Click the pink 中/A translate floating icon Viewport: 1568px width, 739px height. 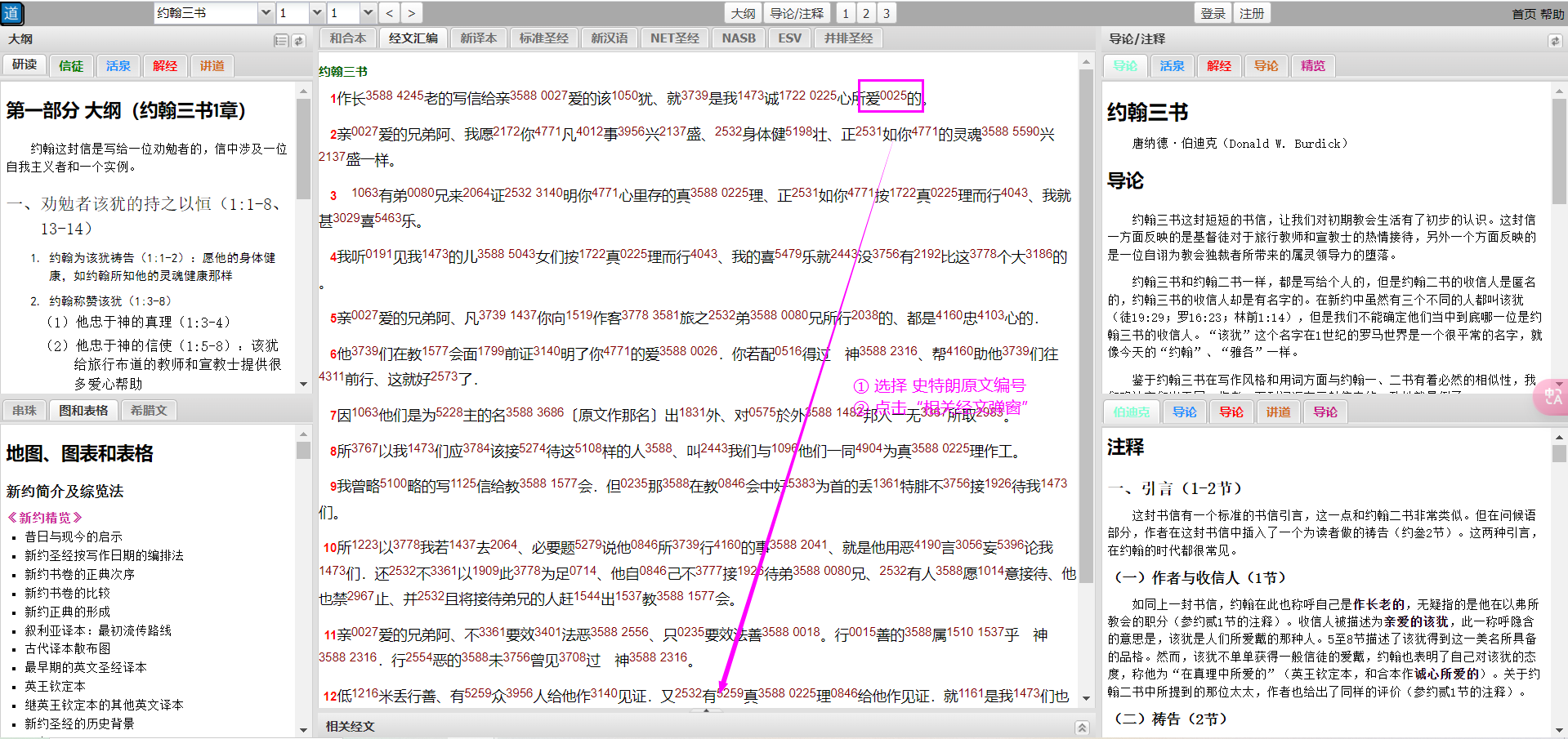[1552, 398]
